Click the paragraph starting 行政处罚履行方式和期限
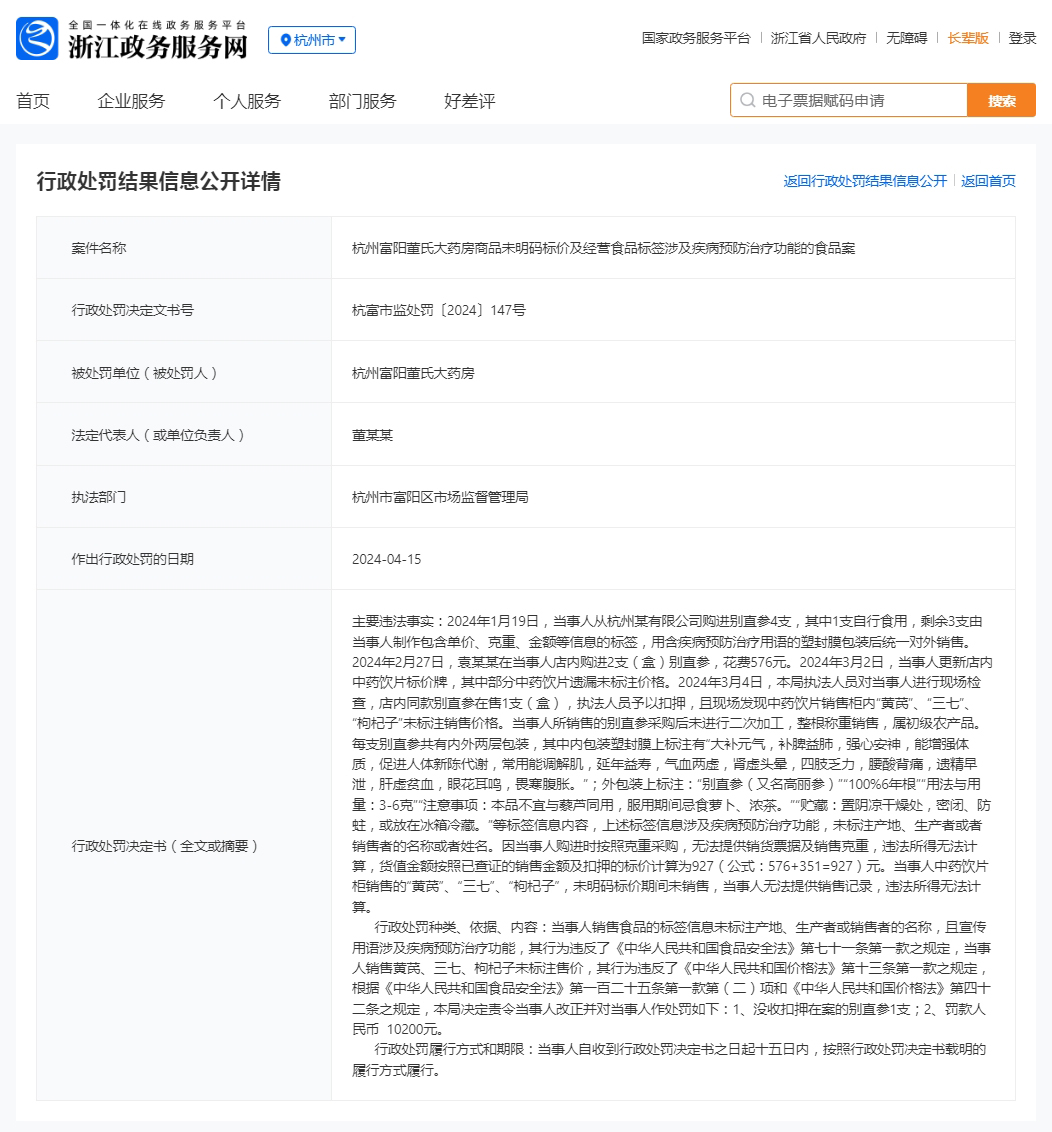 [669, 1060]
